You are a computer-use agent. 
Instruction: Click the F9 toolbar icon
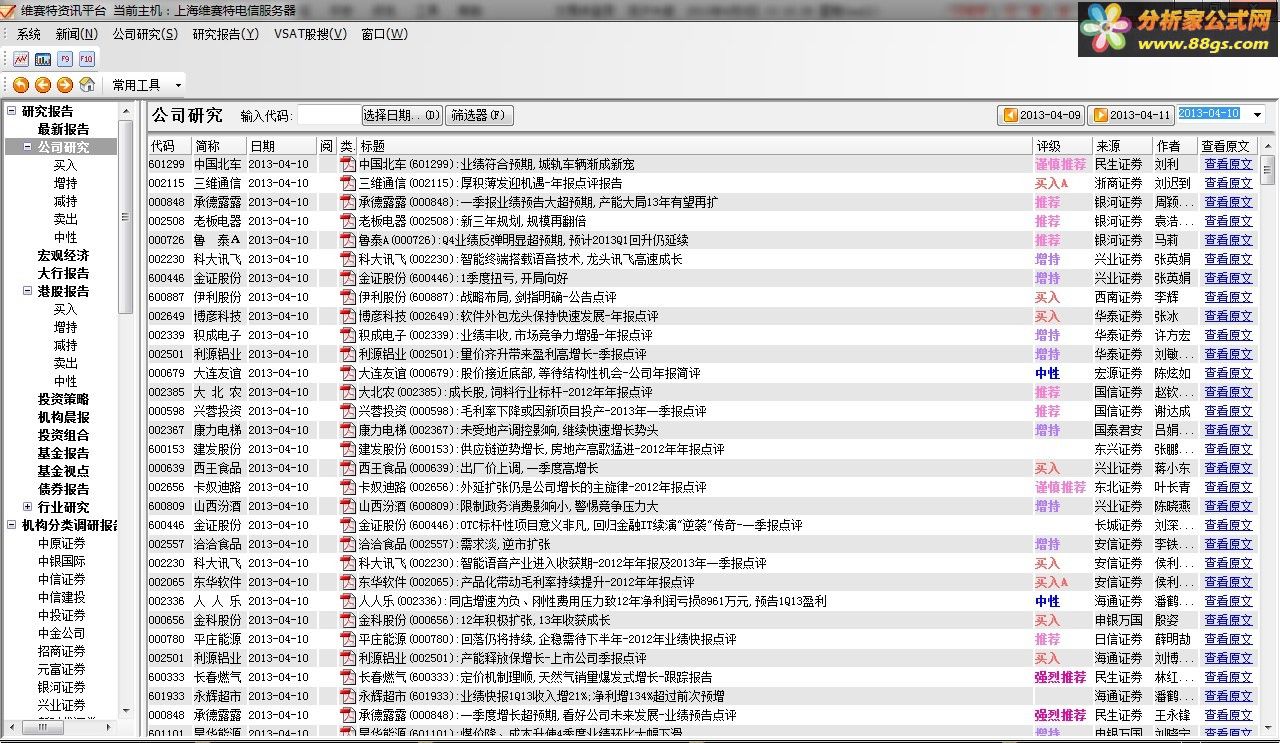(65, 59)
